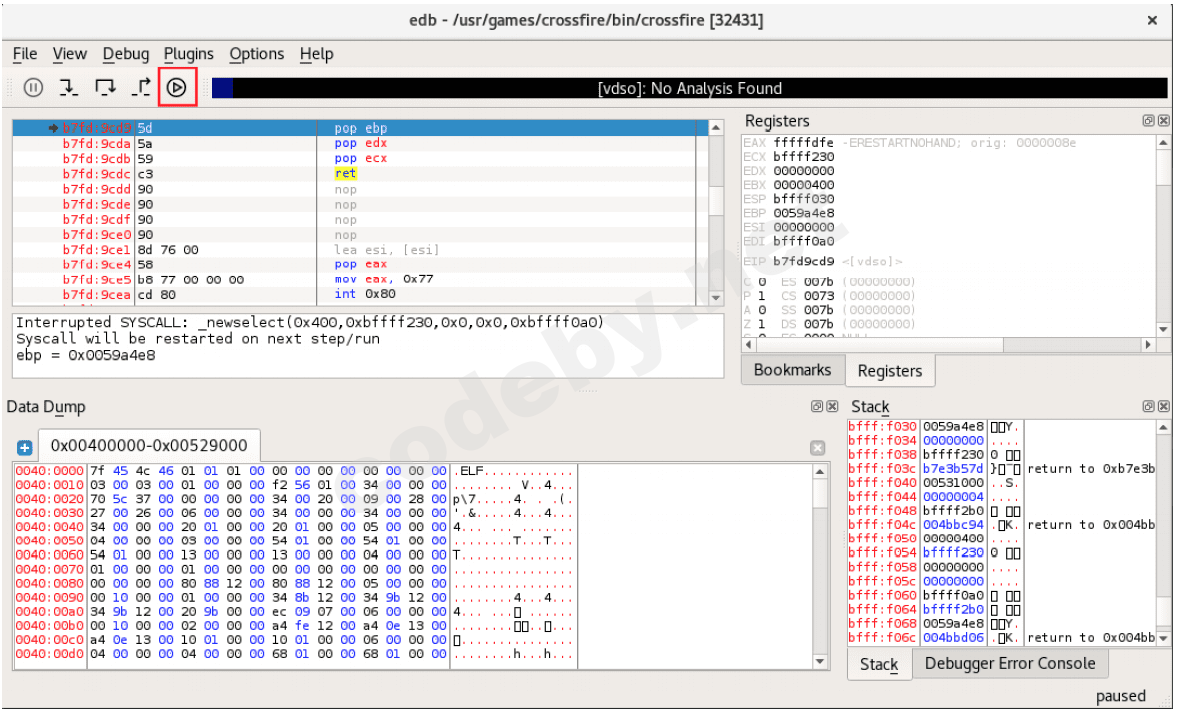Open the Options menu

pyautogui.click(x=257, y=54)
